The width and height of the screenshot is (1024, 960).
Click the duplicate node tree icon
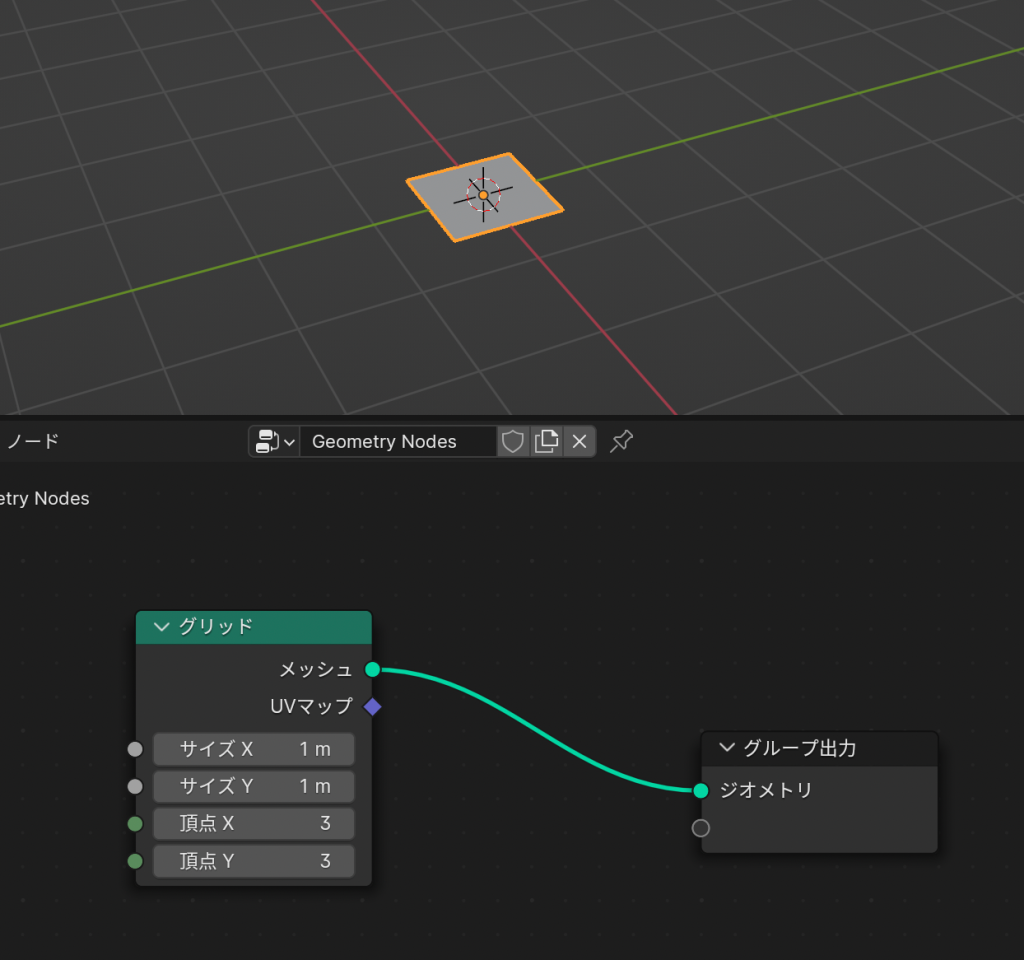[x=546, y=441]
